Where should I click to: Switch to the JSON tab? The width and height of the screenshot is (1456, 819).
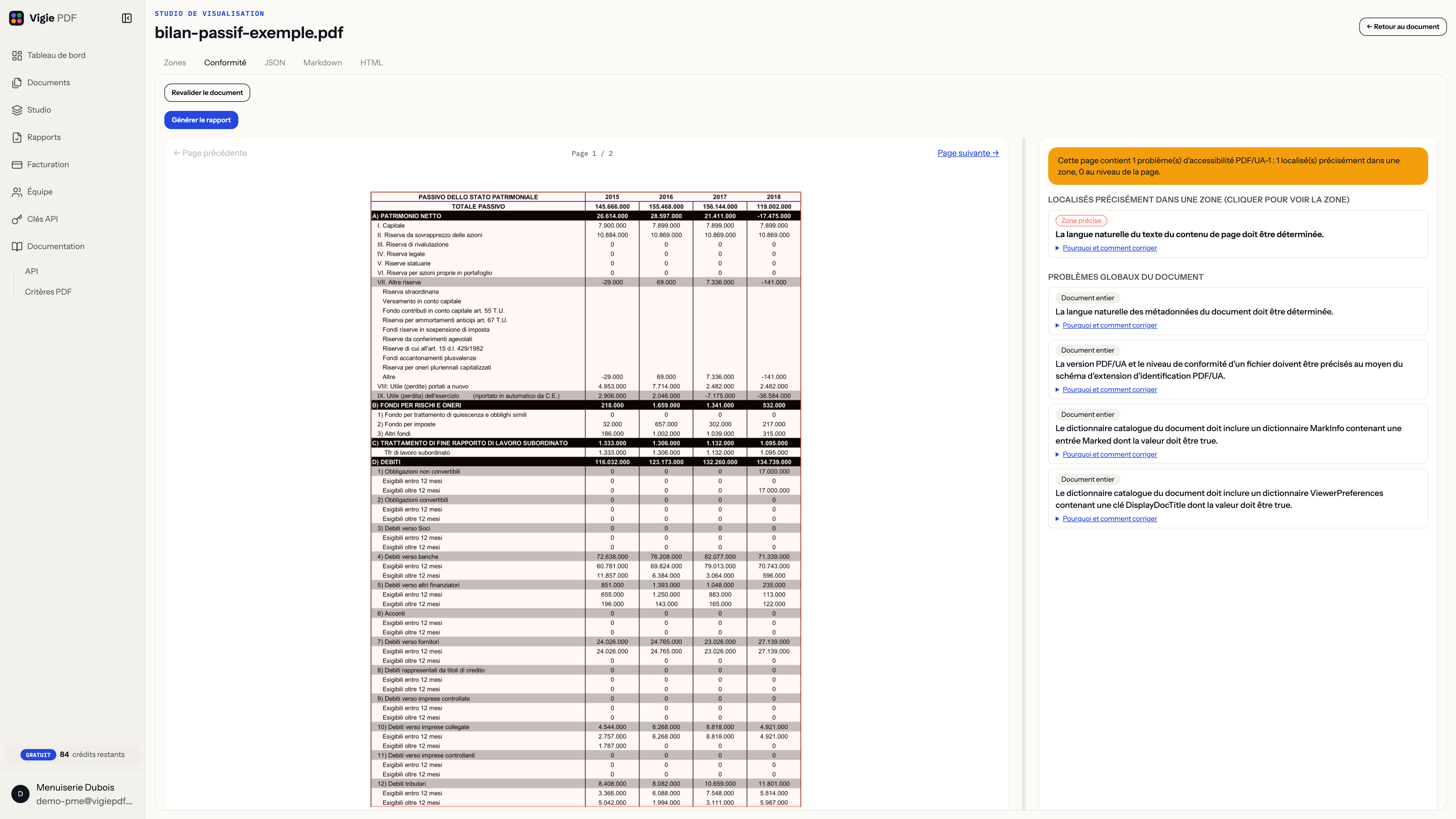275,63
